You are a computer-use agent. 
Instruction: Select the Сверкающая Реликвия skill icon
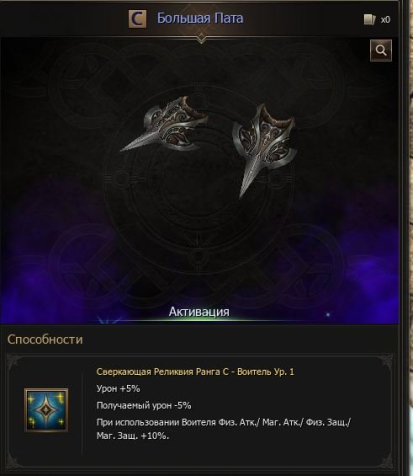tap(46, 410)
